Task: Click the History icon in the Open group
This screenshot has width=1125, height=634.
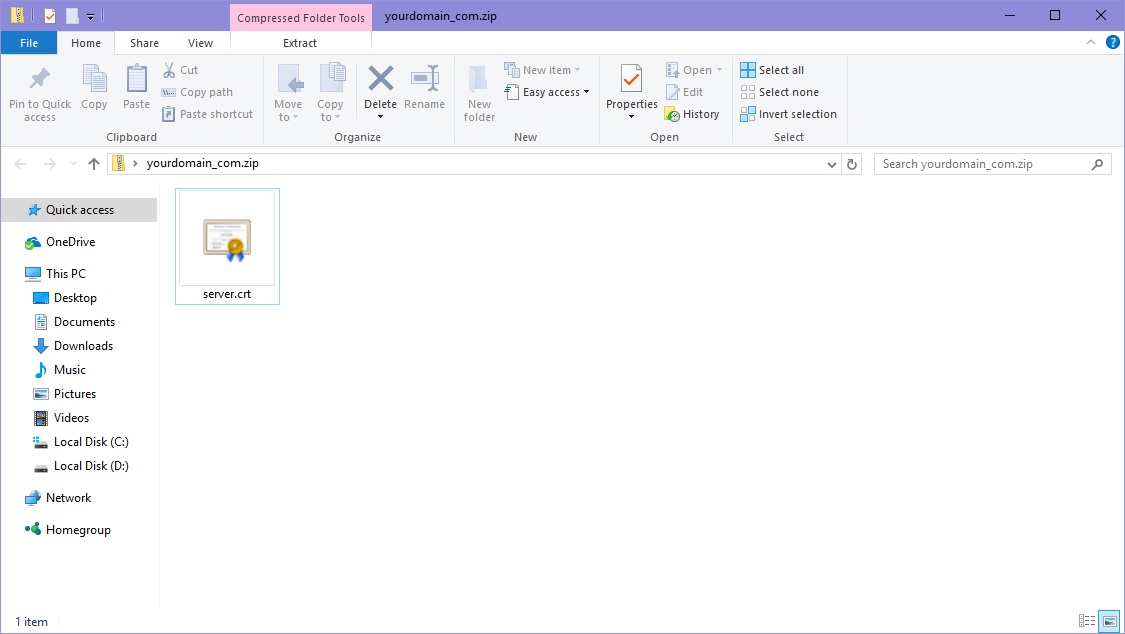Action: click(x=693, y=113)
